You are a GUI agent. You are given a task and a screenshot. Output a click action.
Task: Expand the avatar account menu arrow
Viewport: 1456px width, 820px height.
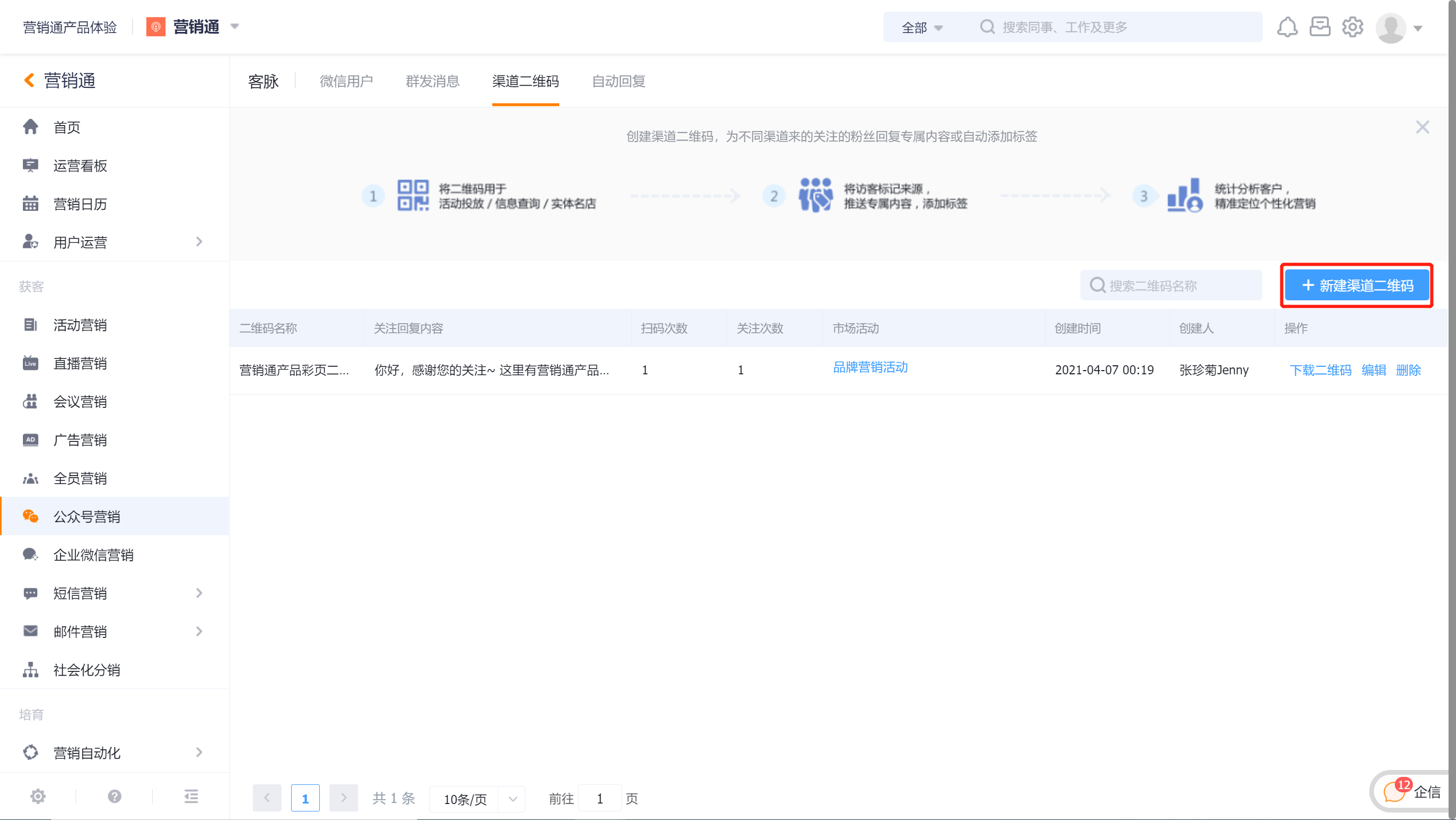point(1418,28)
